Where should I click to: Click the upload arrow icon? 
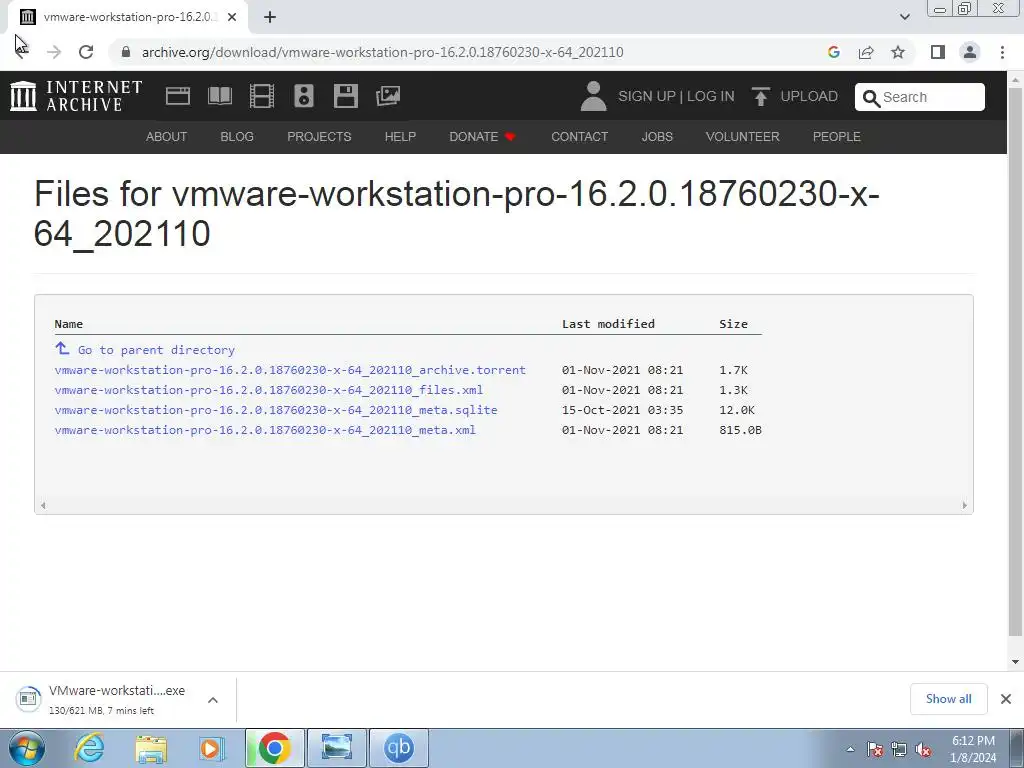tap(760, 96)
